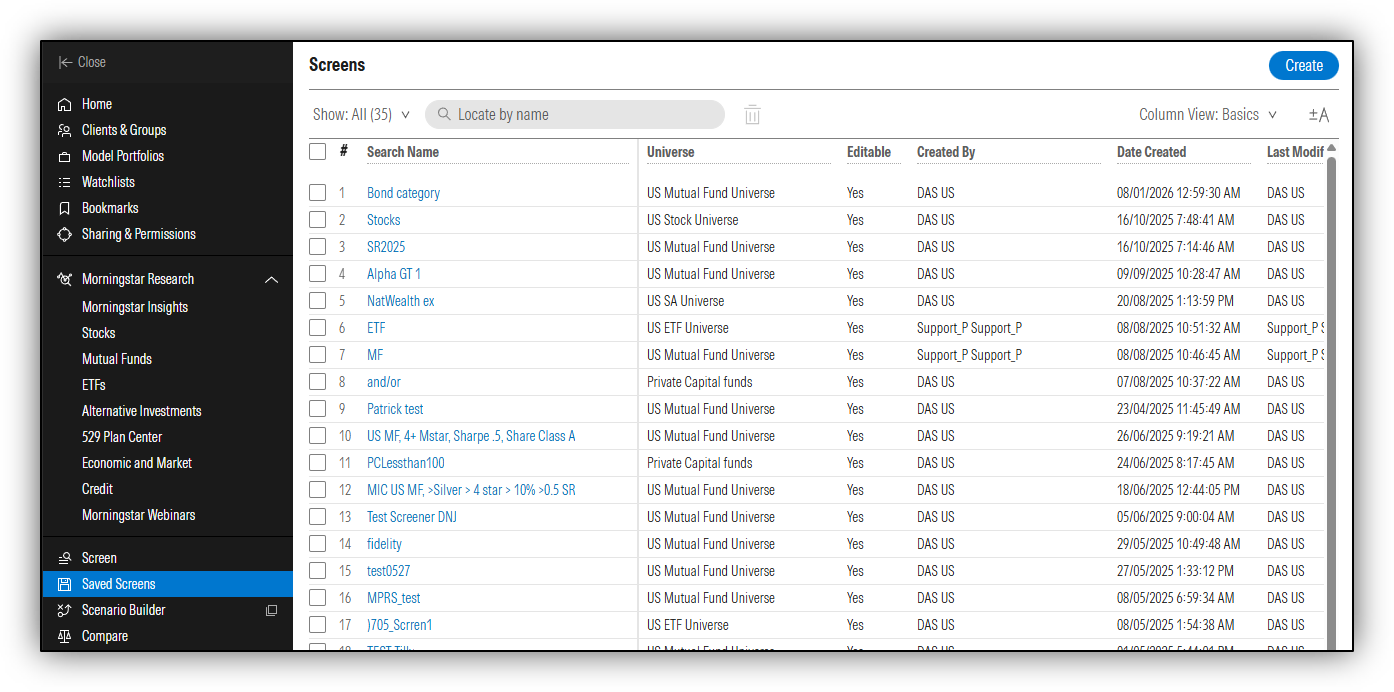Open the test0527 screen link
Image resolution: width=1394 pixels, height=692 pixels.
coord(388,571)
